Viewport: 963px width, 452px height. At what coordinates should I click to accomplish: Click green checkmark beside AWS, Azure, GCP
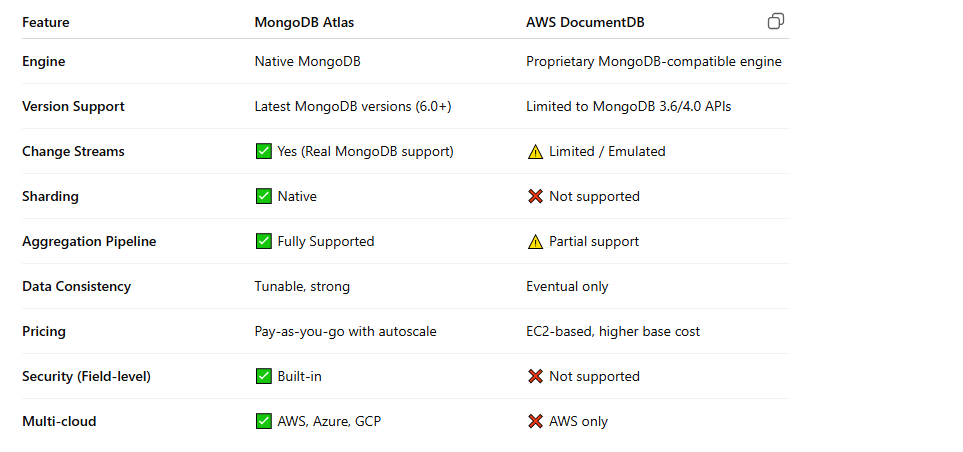click(263, 421)
